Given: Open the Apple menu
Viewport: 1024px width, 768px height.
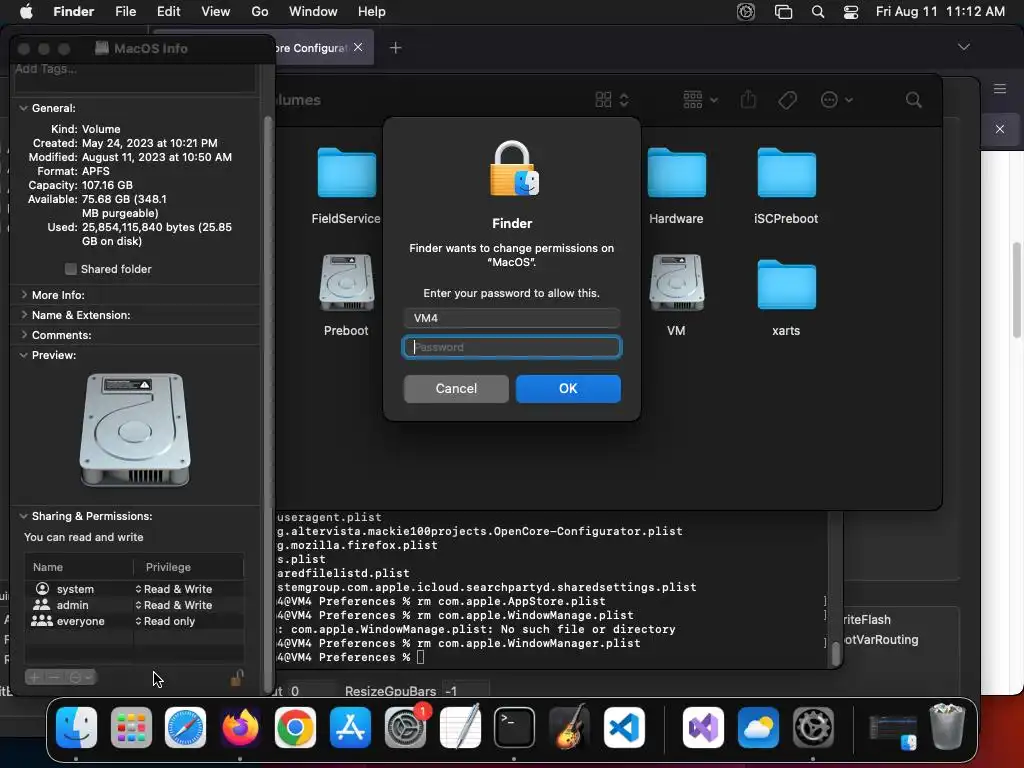Looking at the screenshot, I should click(25, 12).
